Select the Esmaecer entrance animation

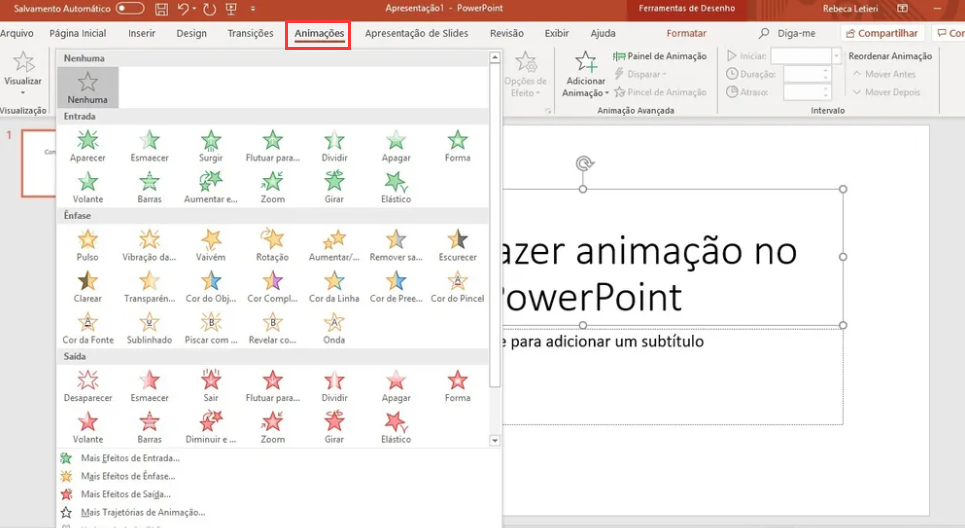pyautogui.click(x=149, y=146)
